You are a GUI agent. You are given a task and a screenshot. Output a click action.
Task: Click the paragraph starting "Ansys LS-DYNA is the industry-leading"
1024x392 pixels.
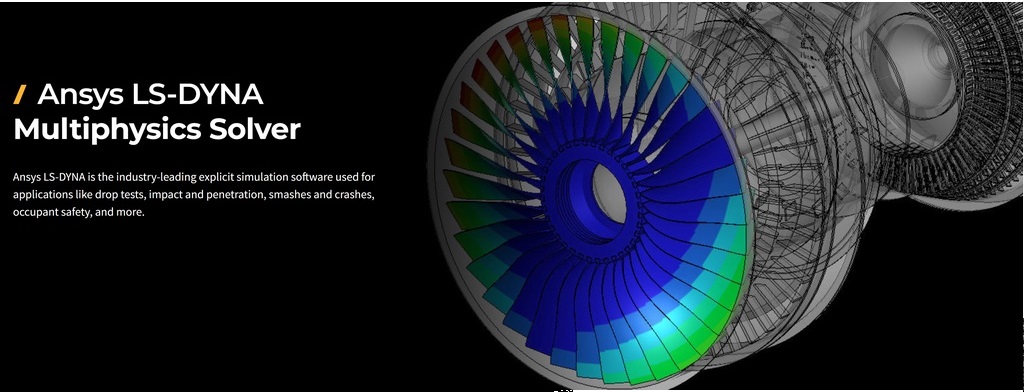coord(193,195)
